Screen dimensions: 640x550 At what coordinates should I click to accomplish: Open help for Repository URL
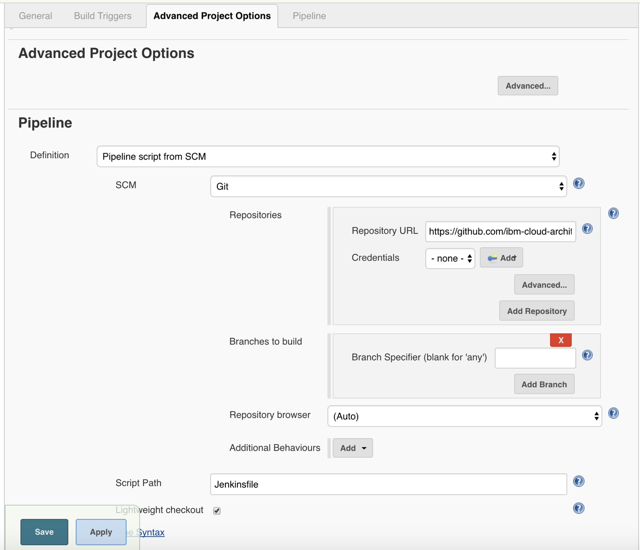(587, 229)
